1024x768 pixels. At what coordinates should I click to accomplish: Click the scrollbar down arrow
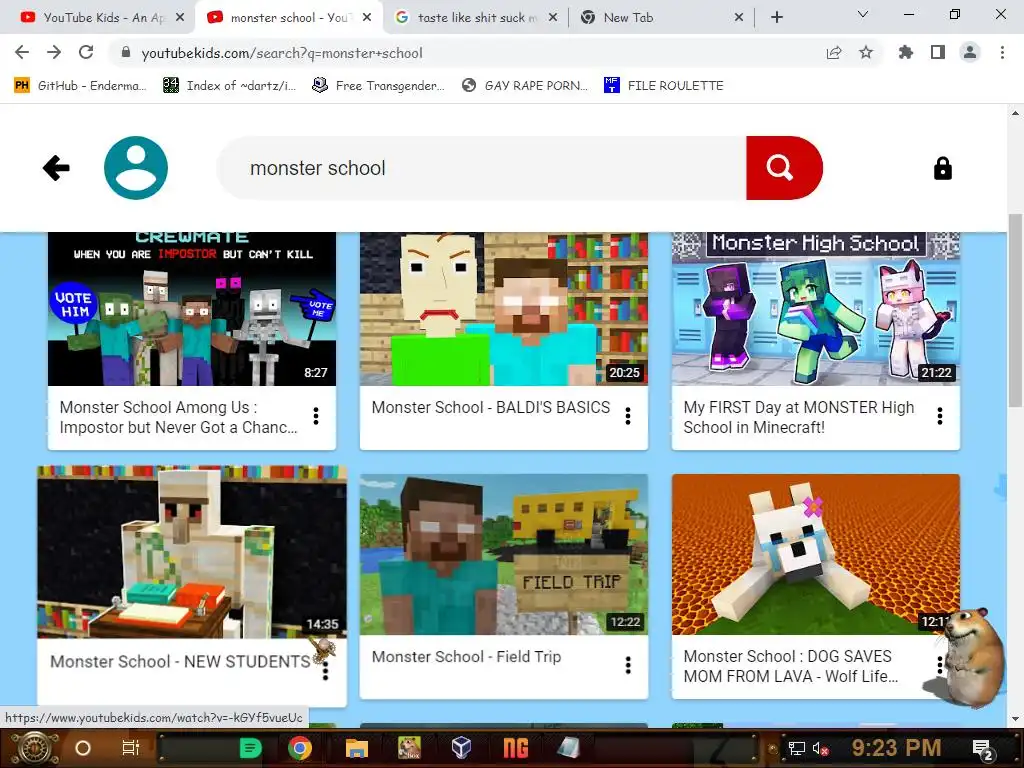[1016, 719]
